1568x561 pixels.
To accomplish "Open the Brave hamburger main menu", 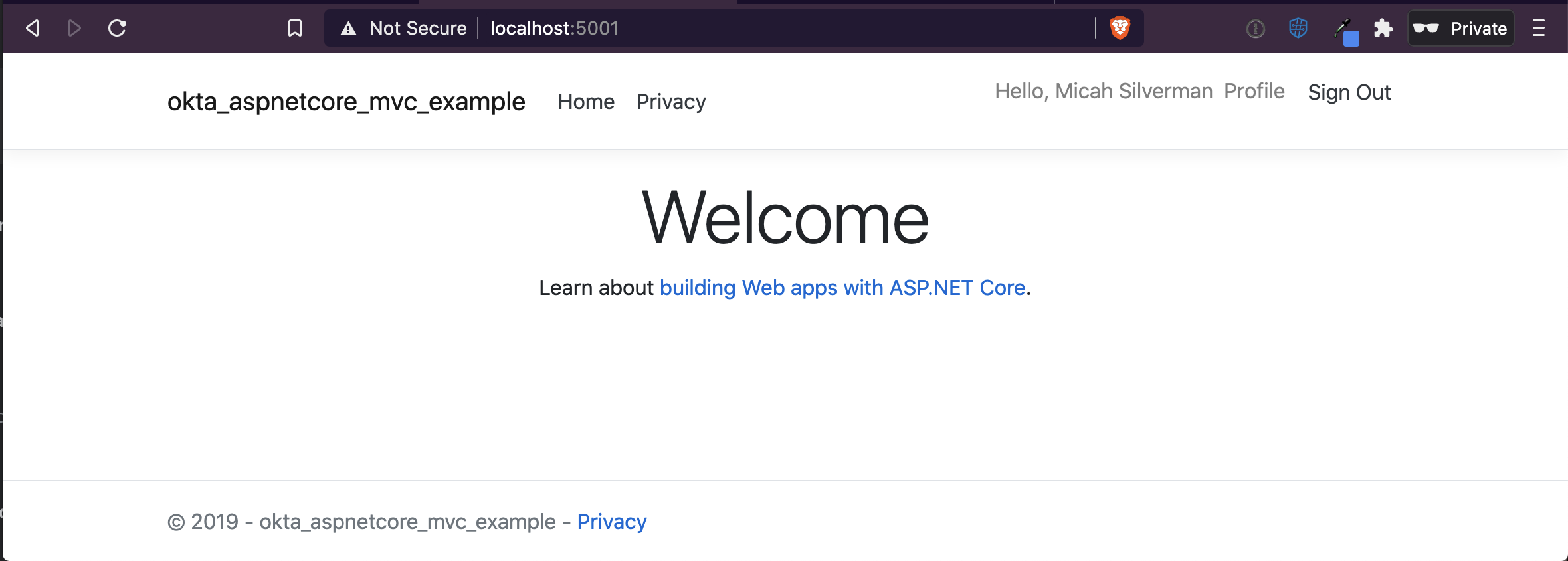I will tap(1538, 28).
